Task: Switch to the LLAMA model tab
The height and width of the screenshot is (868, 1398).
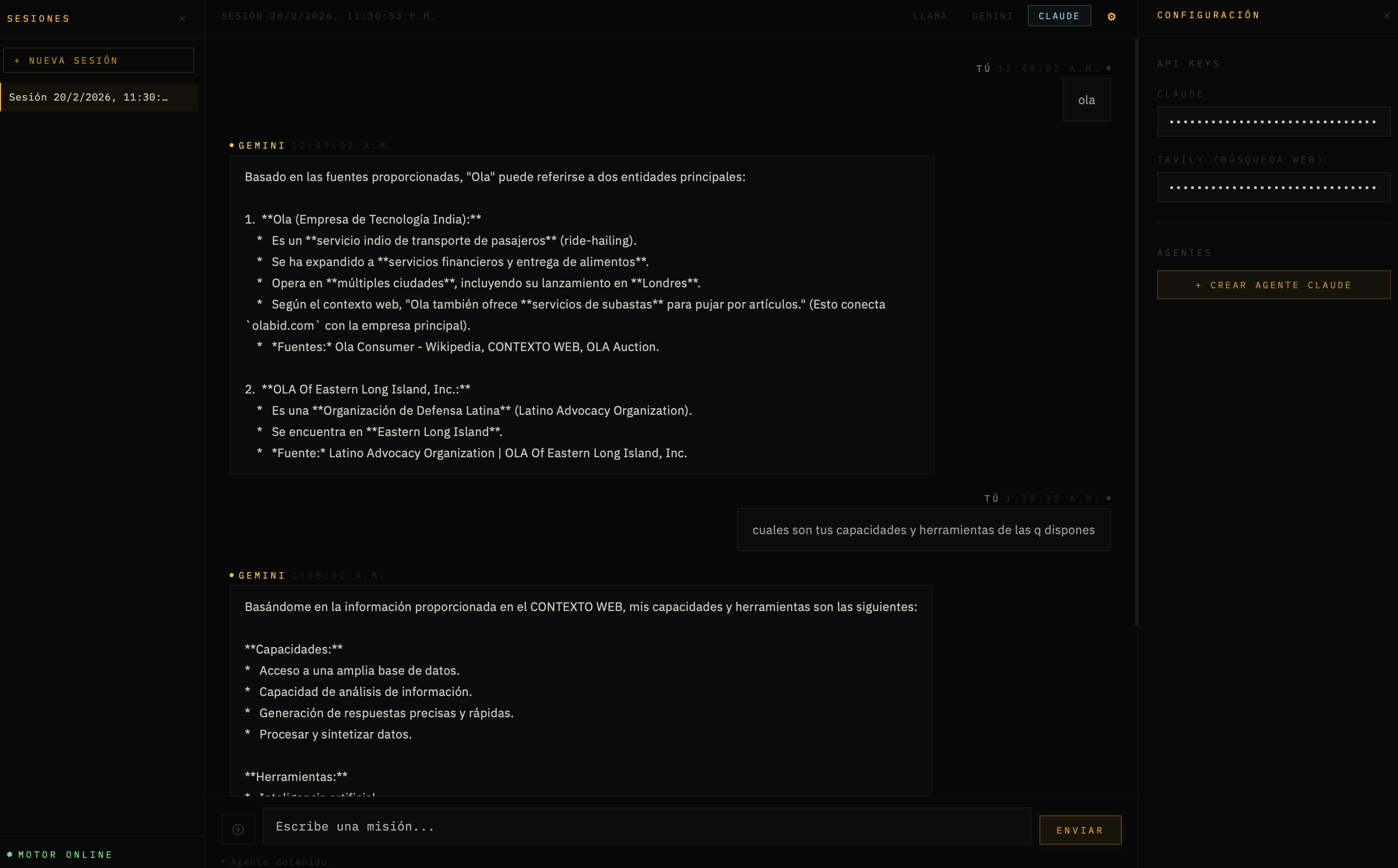Action: 930,16
